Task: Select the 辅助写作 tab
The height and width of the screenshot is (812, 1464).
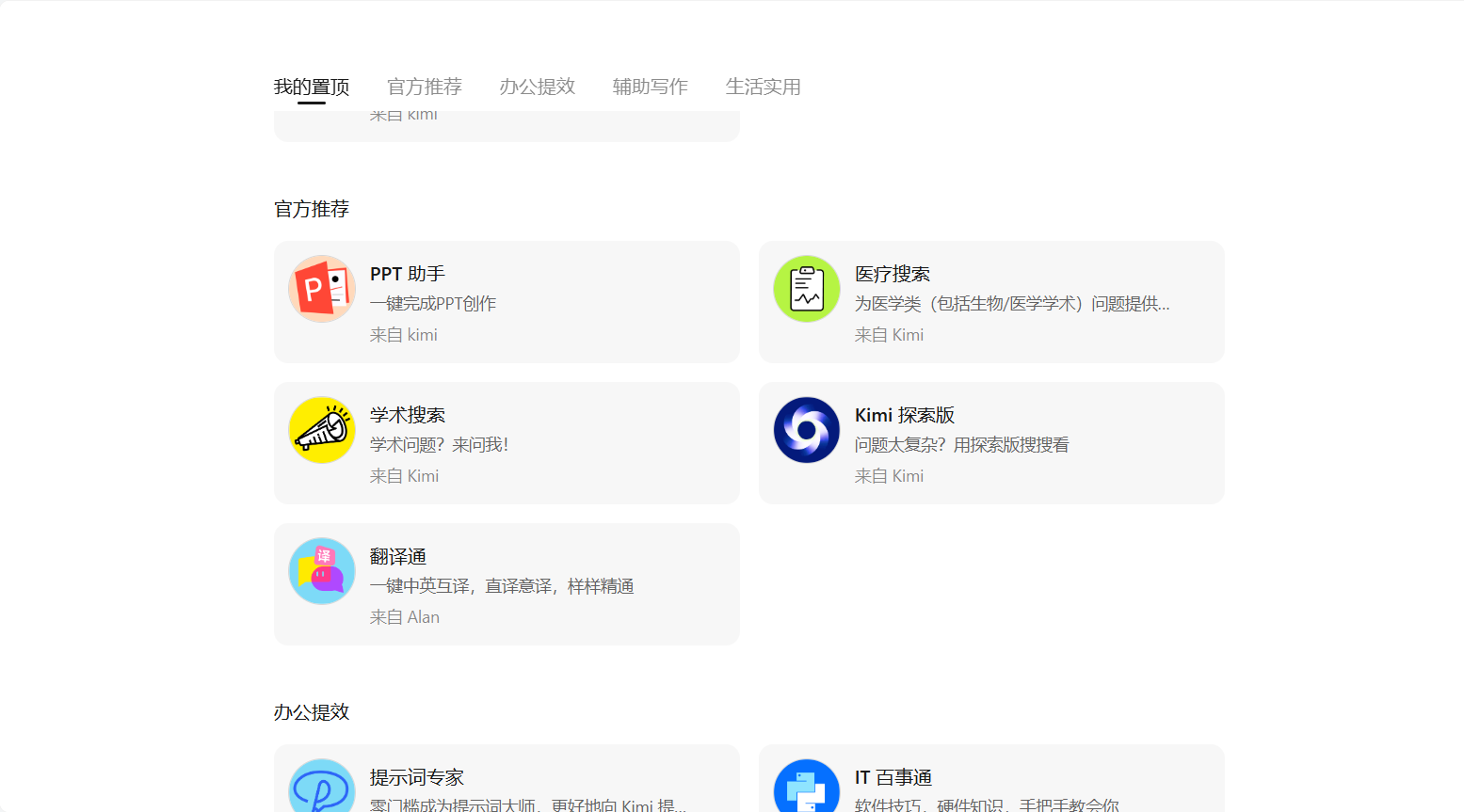Action: [650, 86]
